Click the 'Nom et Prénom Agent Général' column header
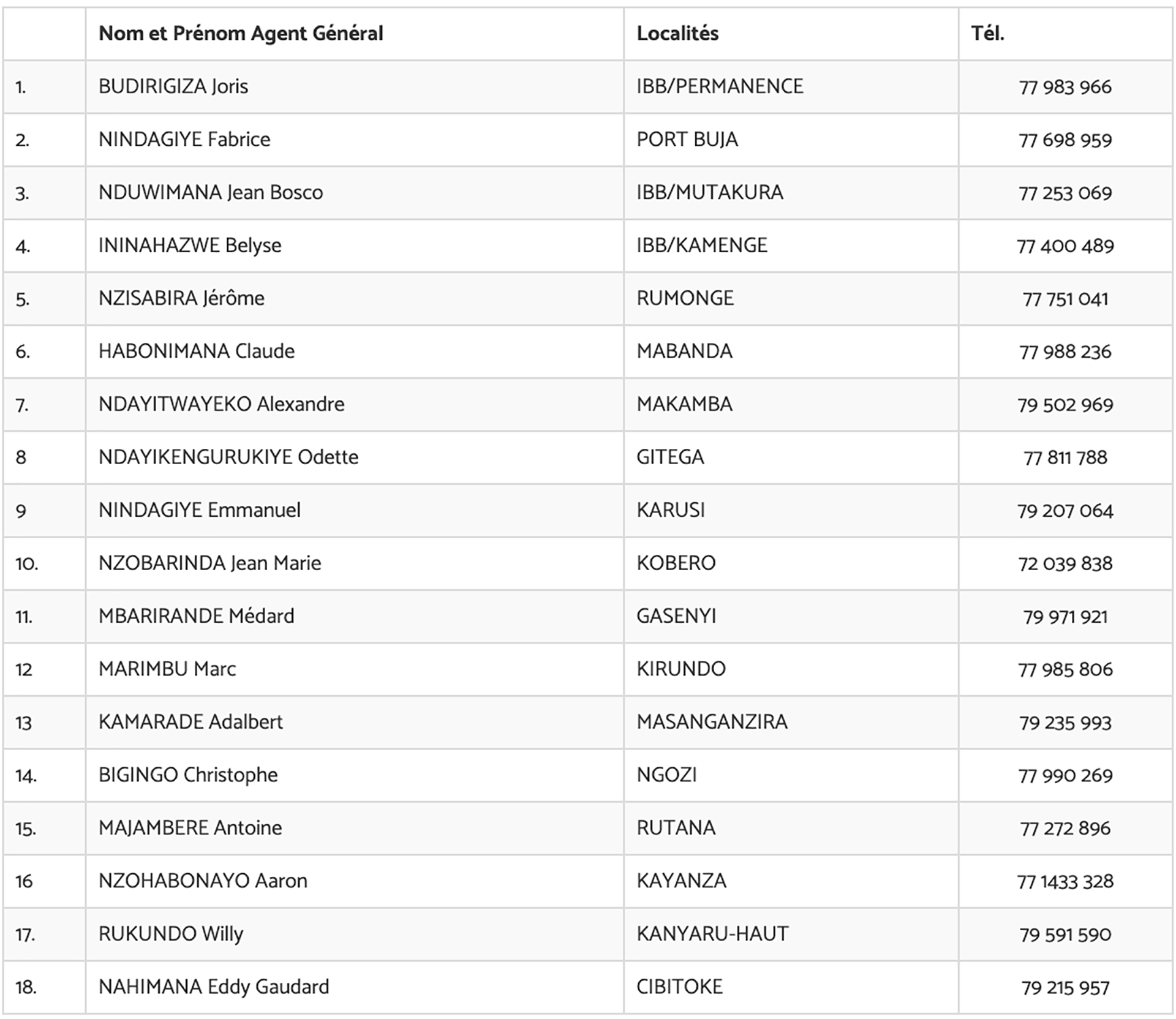1176x1019 pixels. tap(241, 34)
